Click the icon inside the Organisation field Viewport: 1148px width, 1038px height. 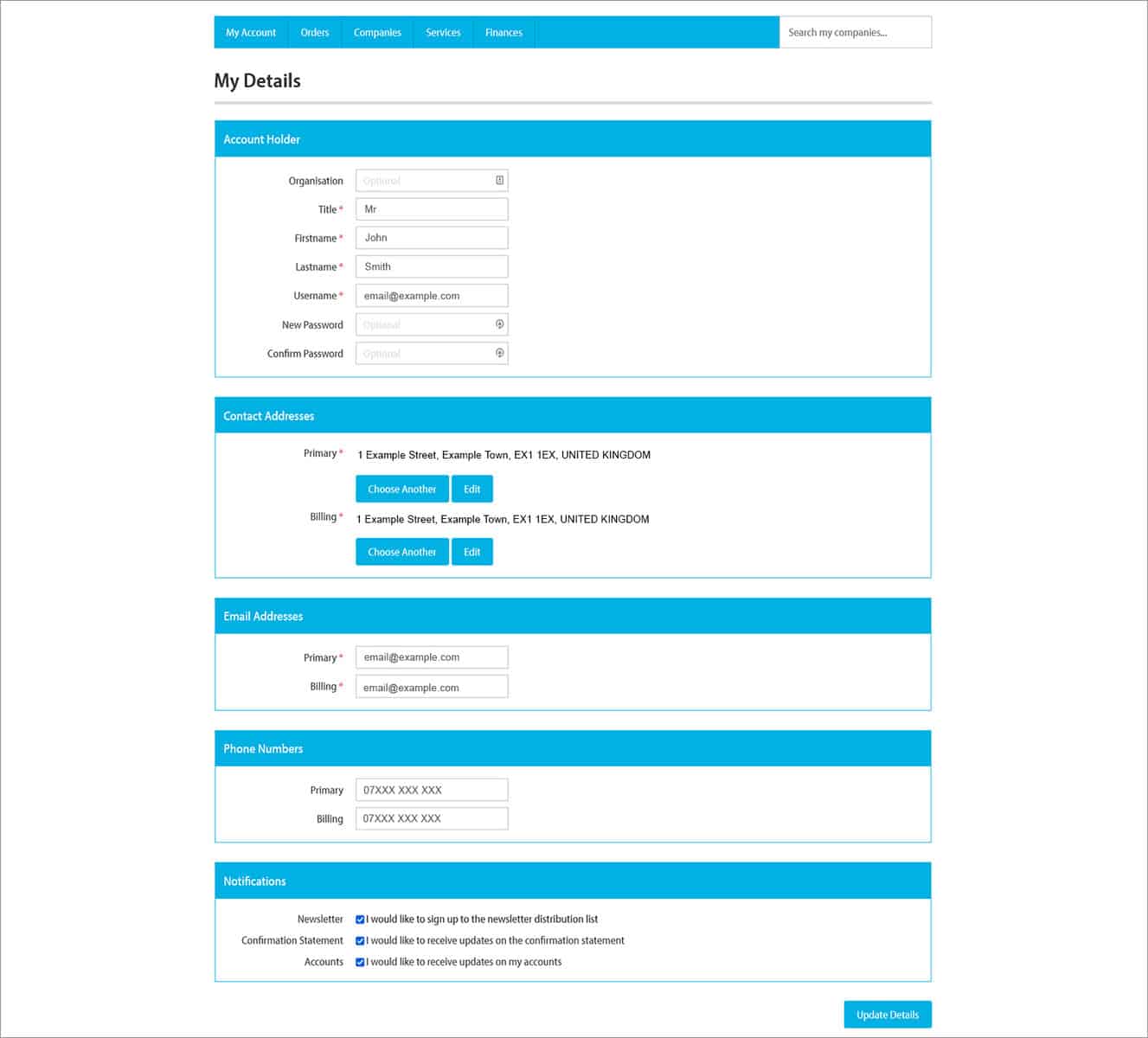(499, 180)
